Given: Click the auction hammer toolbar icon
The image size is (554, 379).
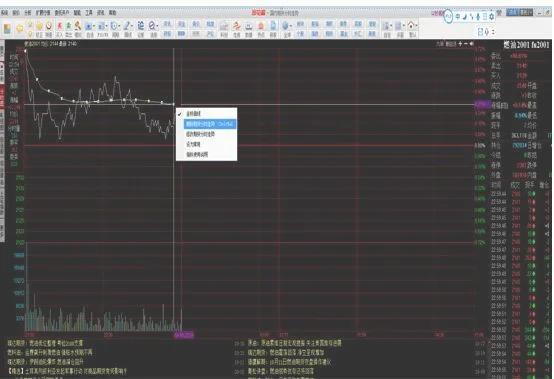Looking at the screenshot, I should (x=78, y=26).
